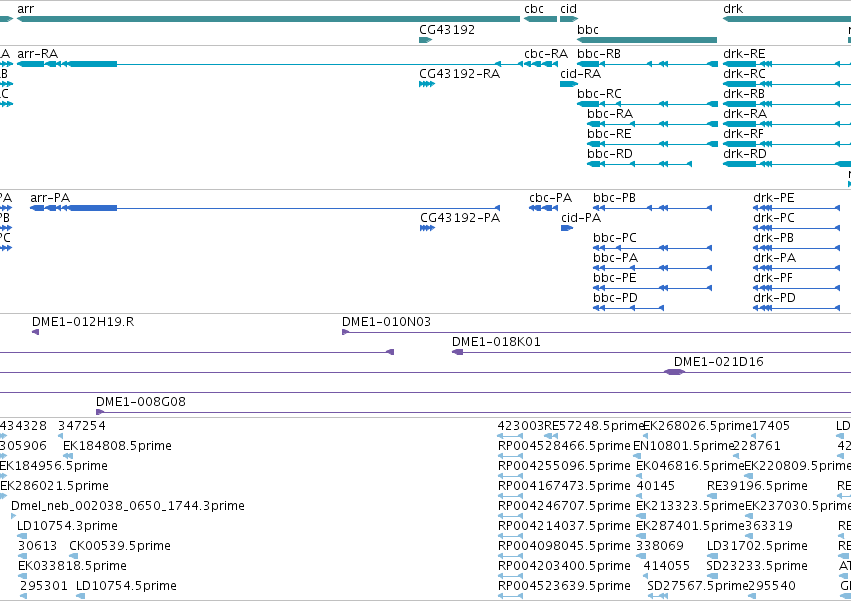This screenshot has height=601, width=851.
Task: Open the bbc-PD protein label
Action: [x=615, y=299]
